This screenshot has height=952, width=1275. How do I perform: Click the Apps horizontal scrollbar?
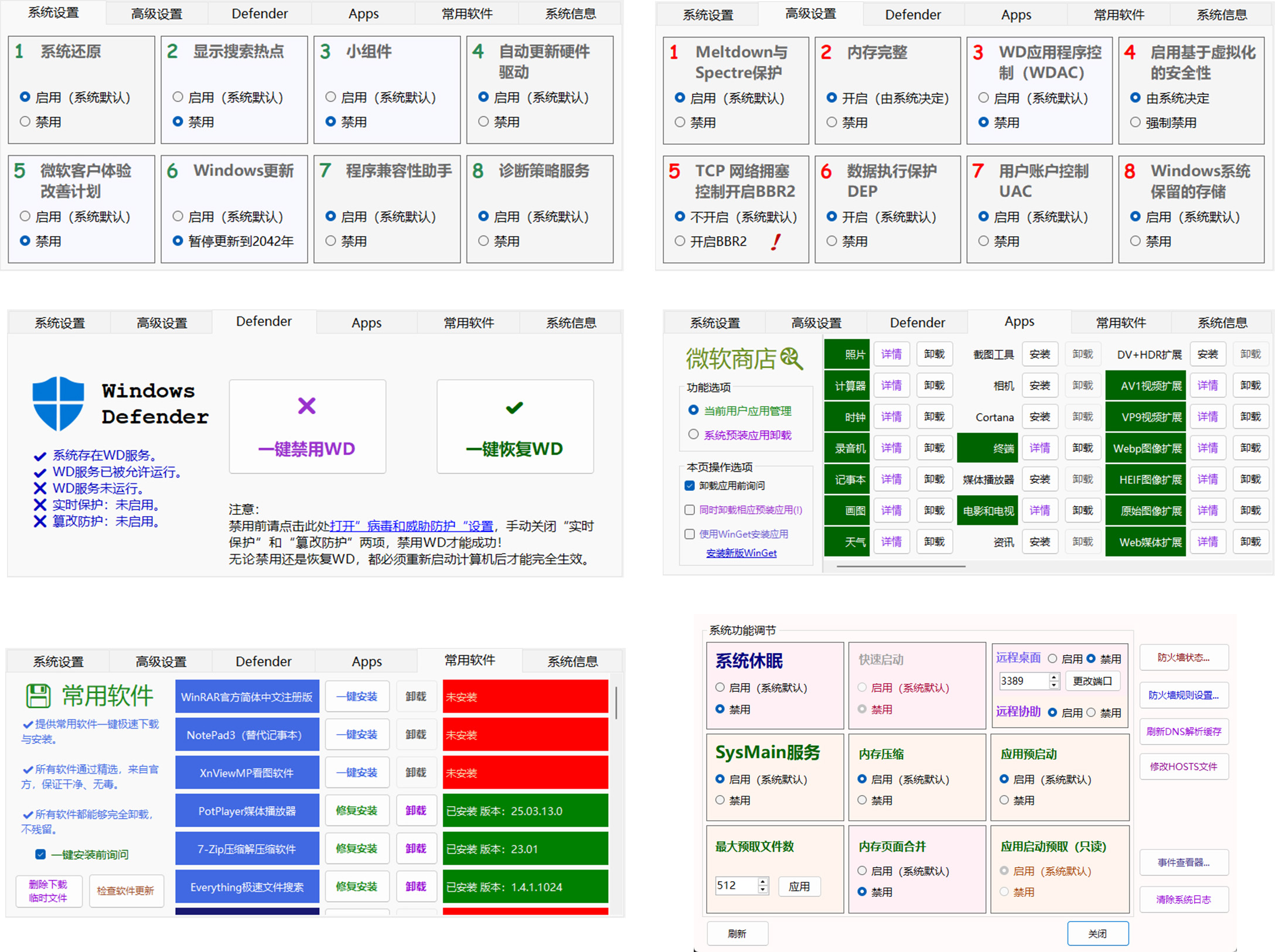click(x=901, y=567)
